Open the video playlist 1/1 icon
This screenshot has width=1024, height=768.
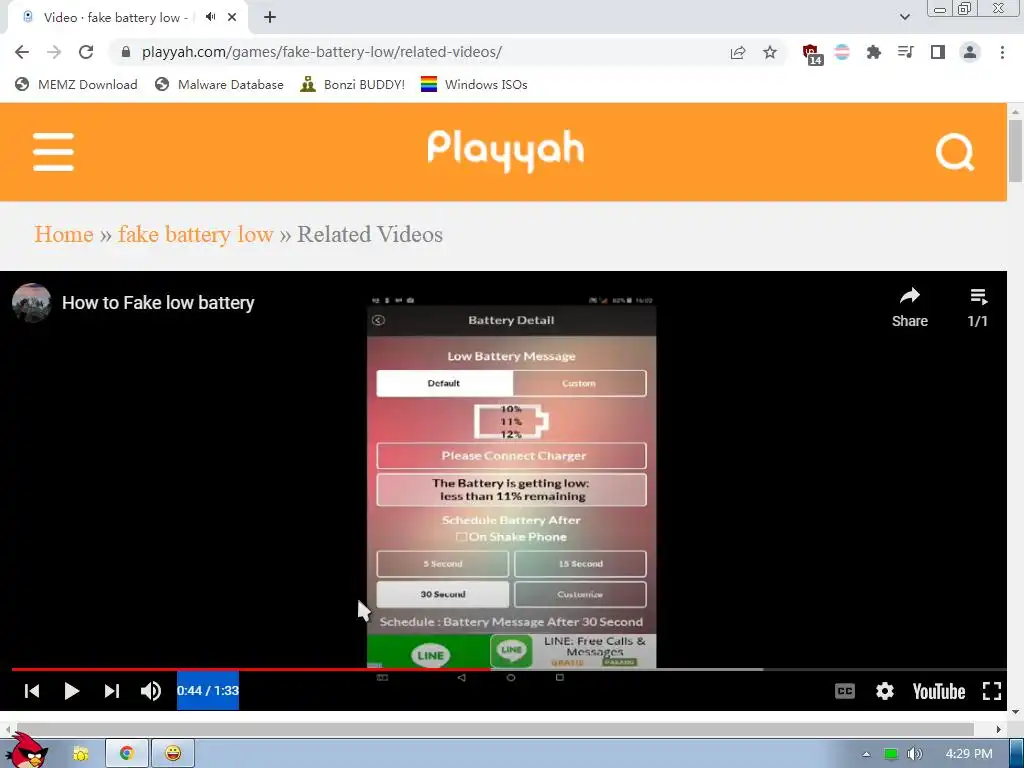pyautogui.click(x=978, y=307)
